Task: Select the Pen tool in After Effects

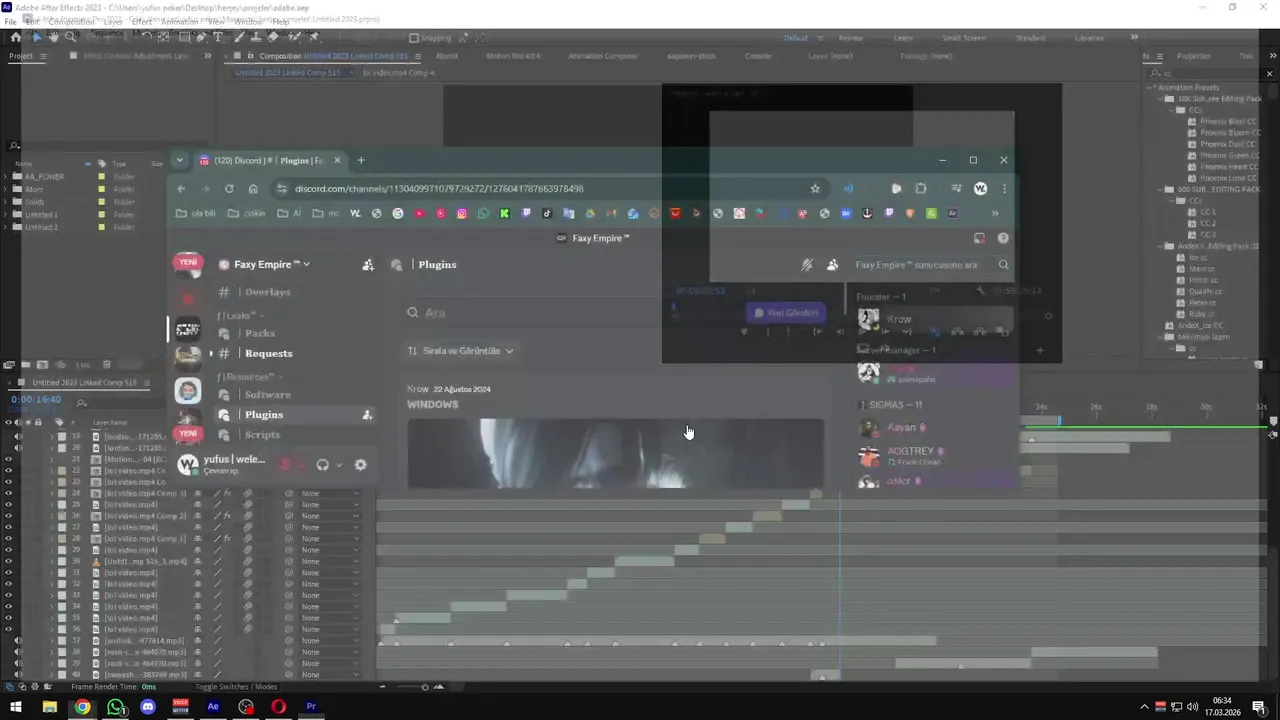Action: (x=201, y=37)
